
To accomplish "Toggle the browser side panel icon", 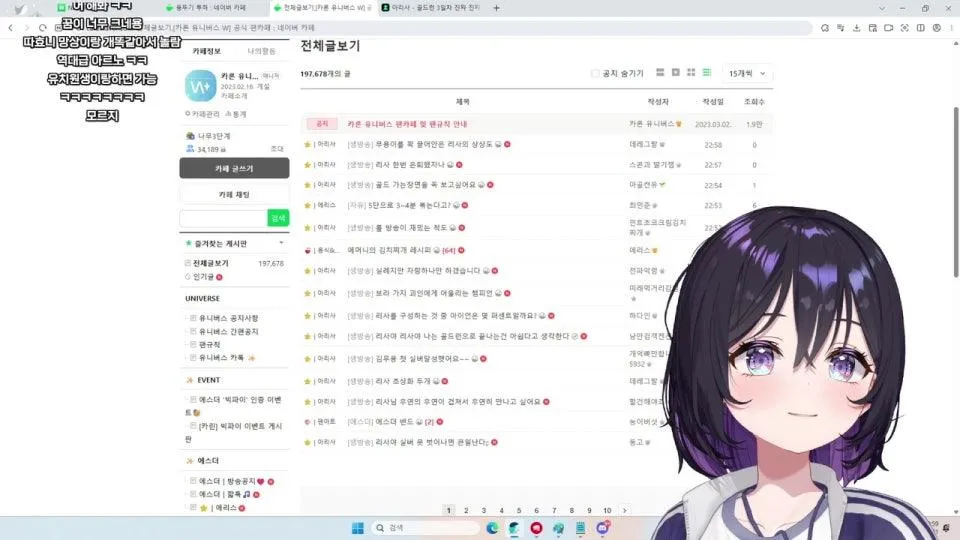I will (920, 28).
